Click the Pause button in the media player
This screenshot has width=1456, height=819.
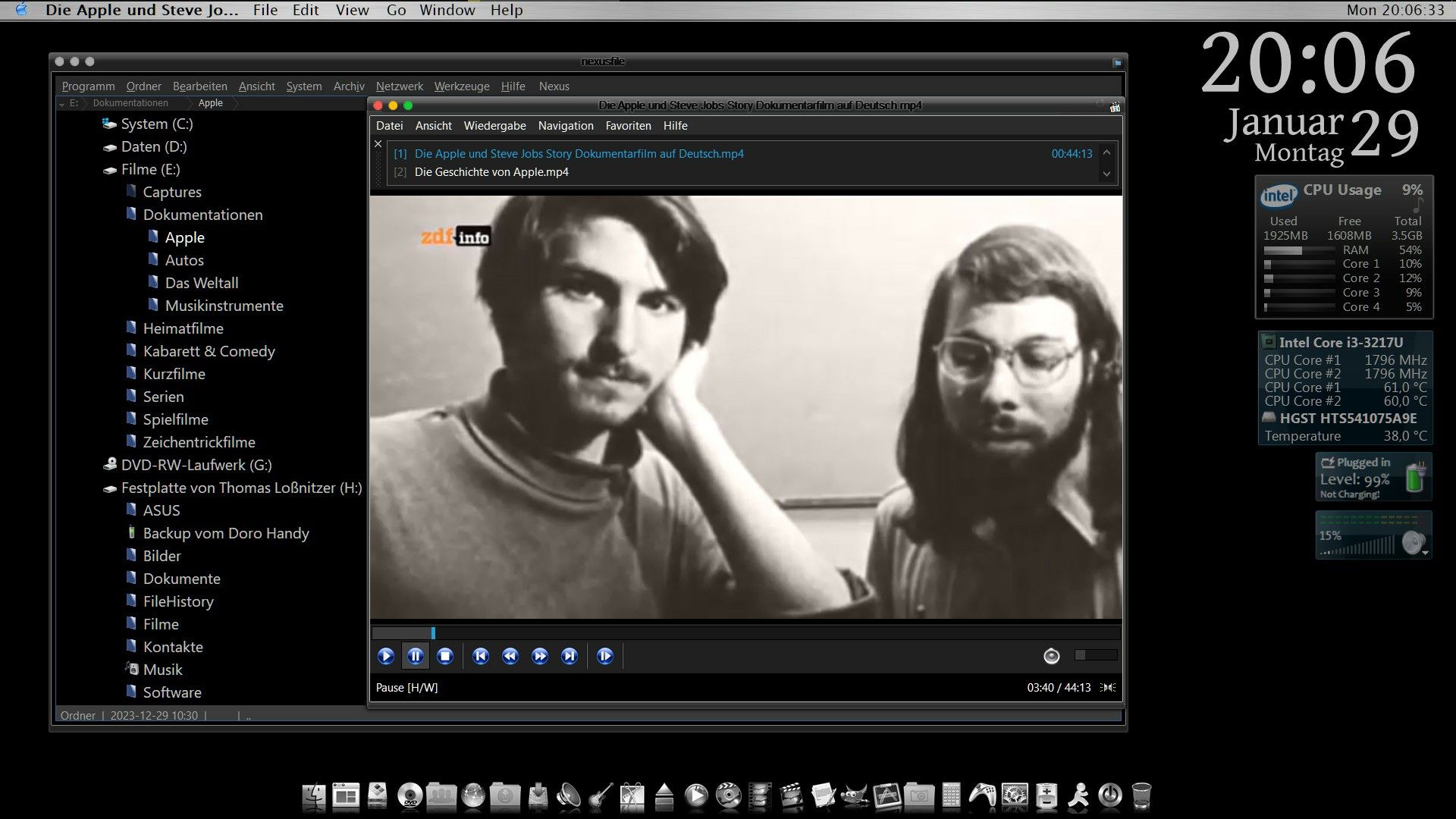click(x=416, y=656)
